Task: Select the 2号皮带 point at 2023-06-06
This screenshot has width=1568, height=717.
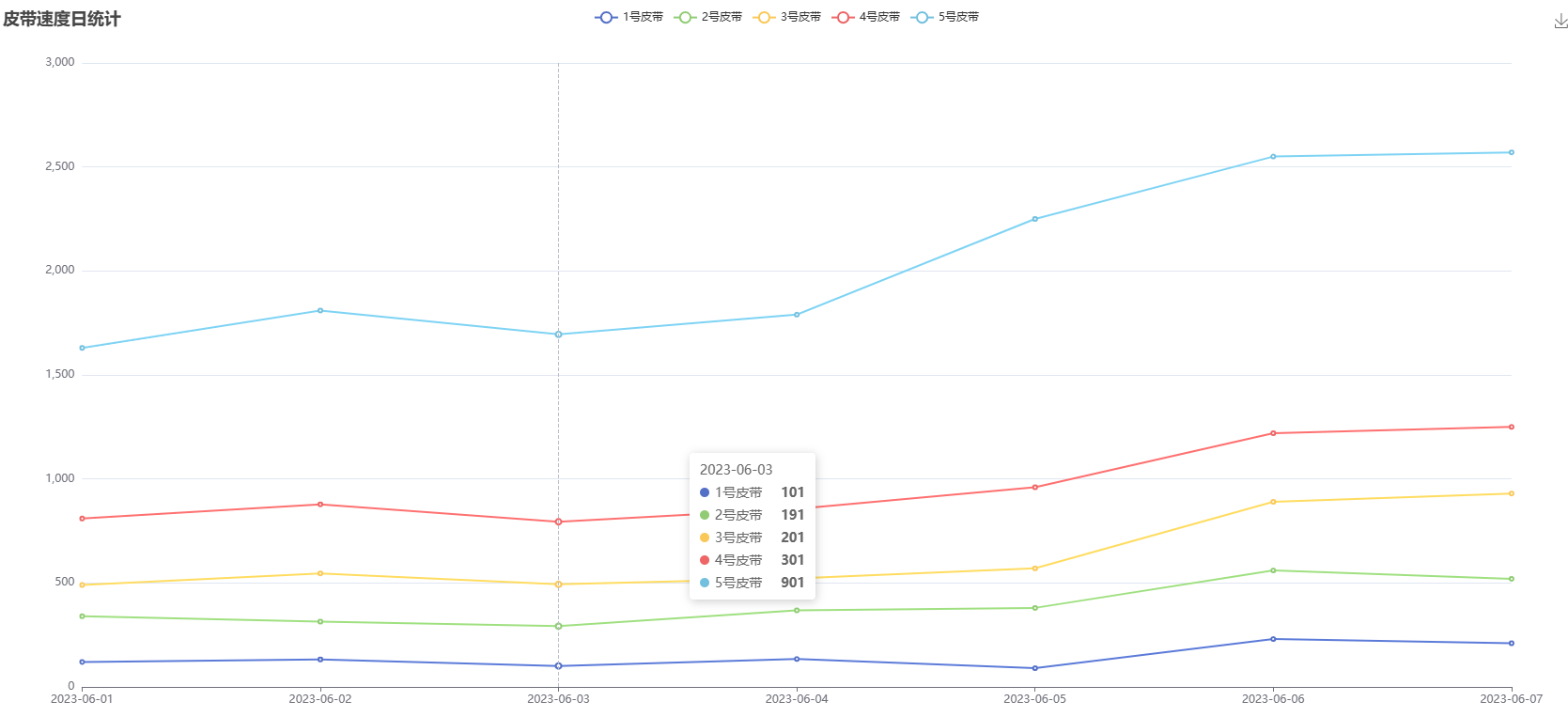Action: (1273, 570)
